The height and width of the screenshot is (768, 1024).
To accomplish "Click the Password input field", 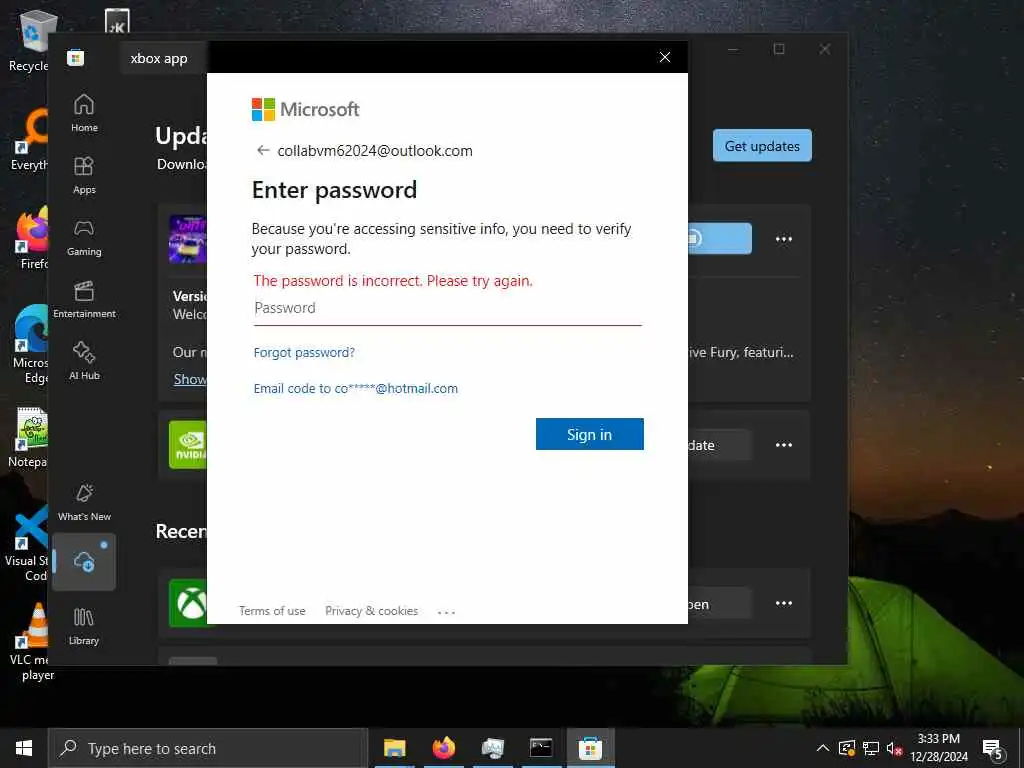I will coord(447,308).
